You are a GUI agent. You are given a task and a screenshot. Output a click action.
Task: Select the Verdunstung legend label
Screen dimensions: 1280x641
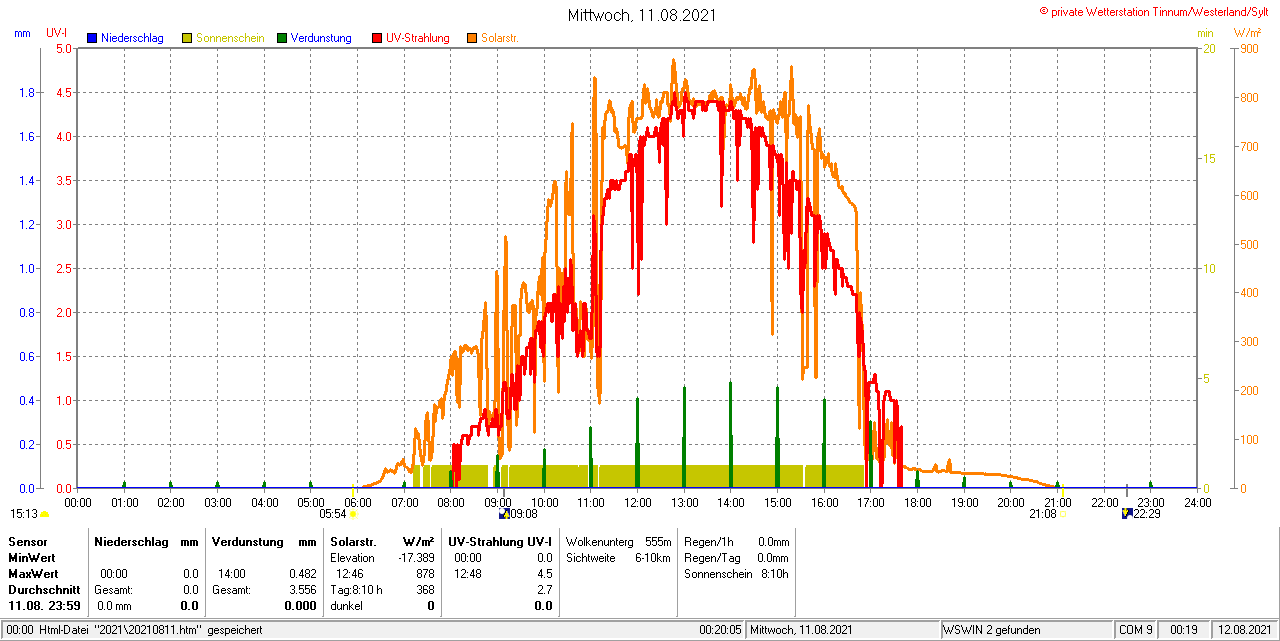(321, 38)
